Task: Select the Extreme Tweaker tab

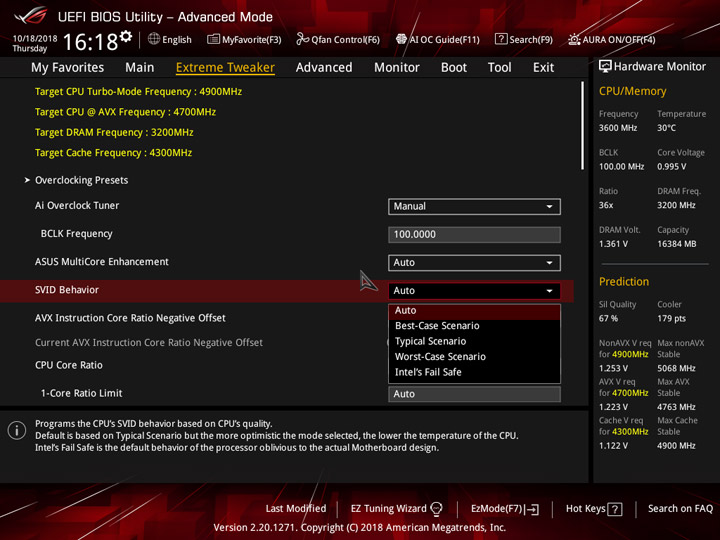Action: point(225,68)
